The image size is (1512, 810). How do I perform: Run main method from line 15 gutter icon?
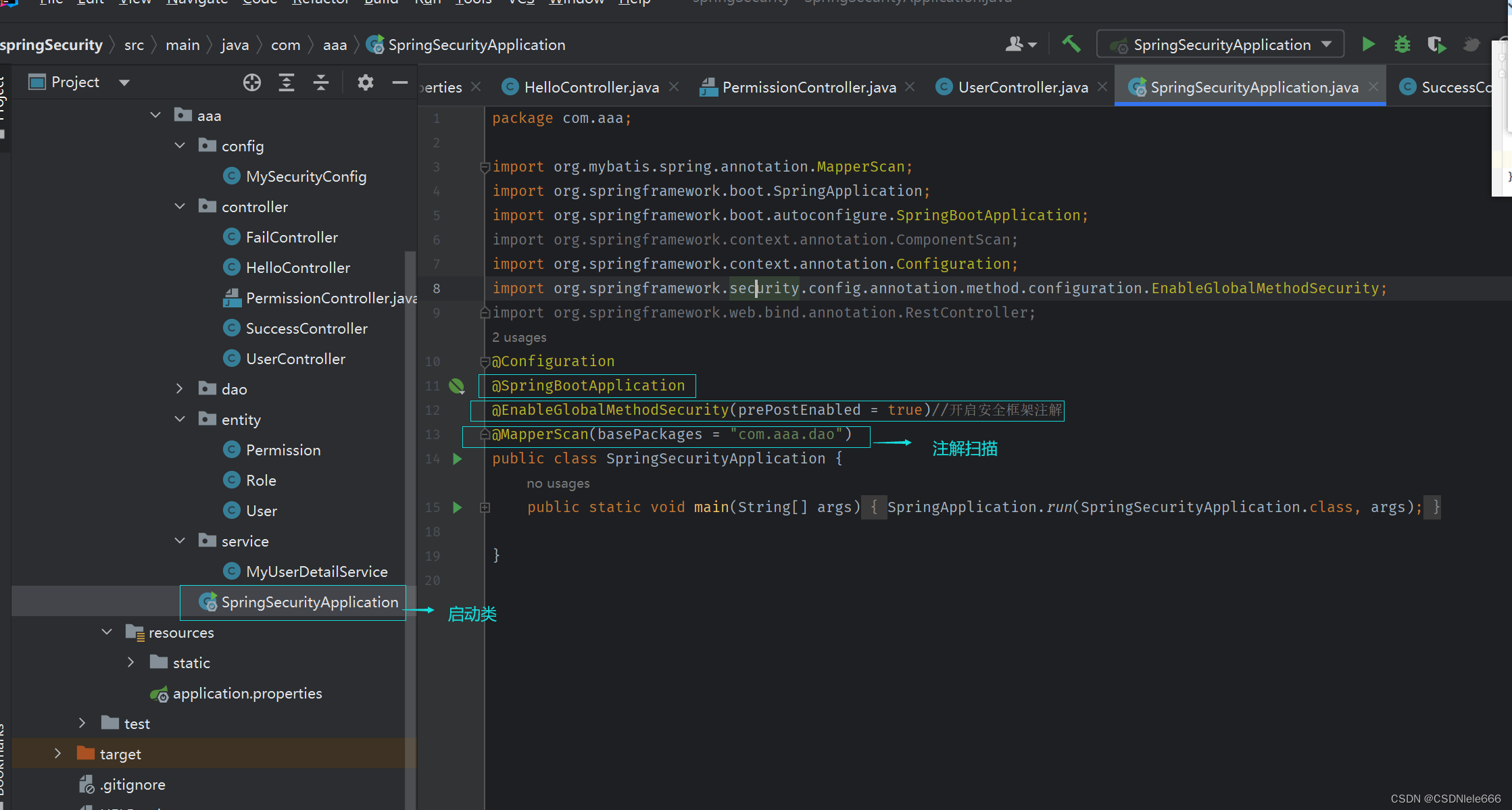[457, 507]
